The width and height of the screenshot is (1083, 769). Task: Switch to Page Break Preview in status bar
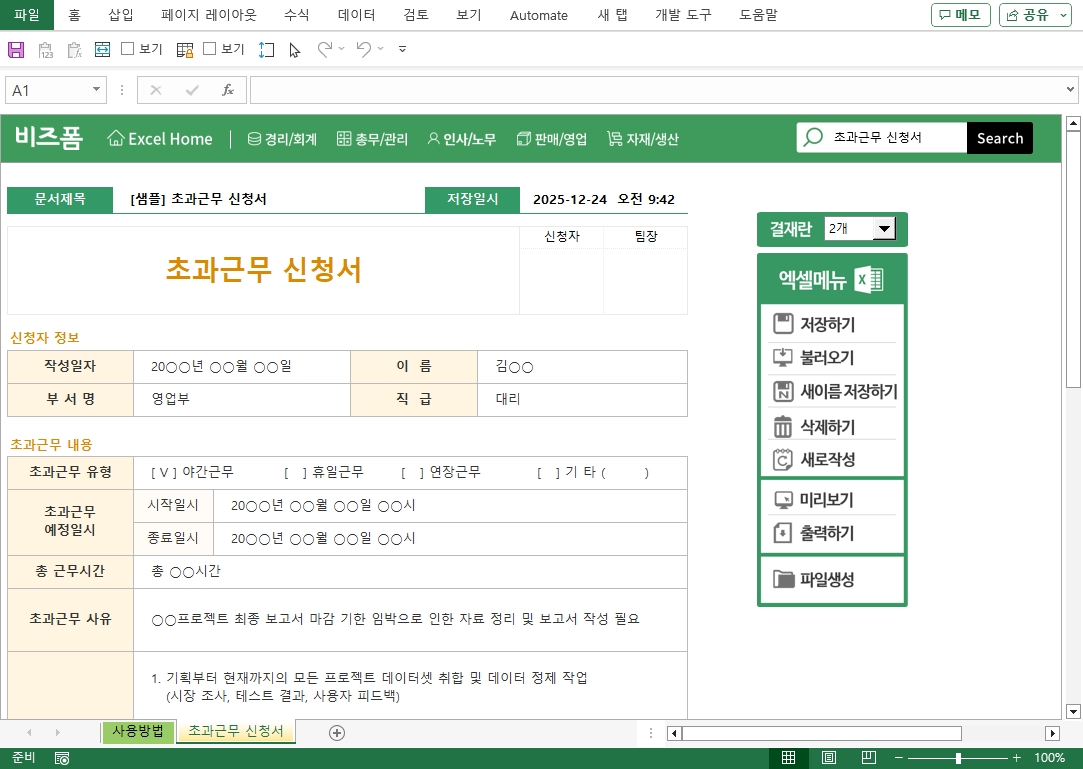click(x=868, y=758)
